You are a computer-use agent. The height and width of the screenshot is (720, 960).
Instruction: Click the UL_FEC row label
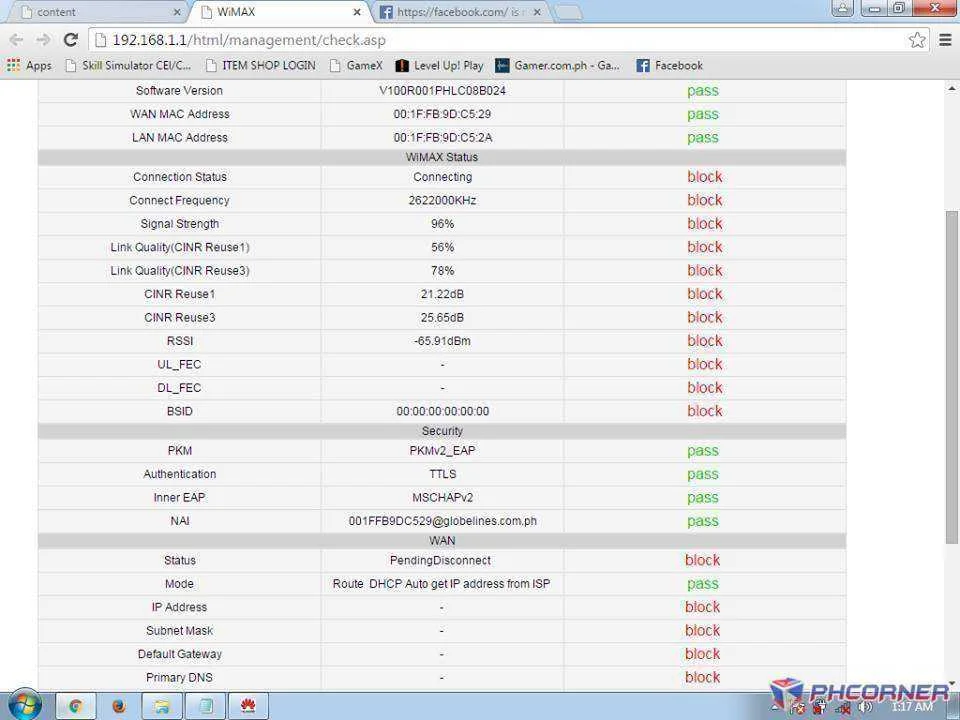click(179, 364)
